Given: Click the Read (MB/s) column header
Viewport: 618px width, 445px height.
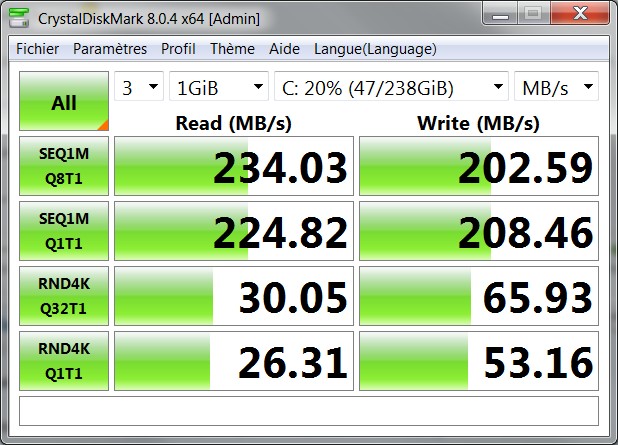Looking at the screenshot, I should [x=233, y=123].
